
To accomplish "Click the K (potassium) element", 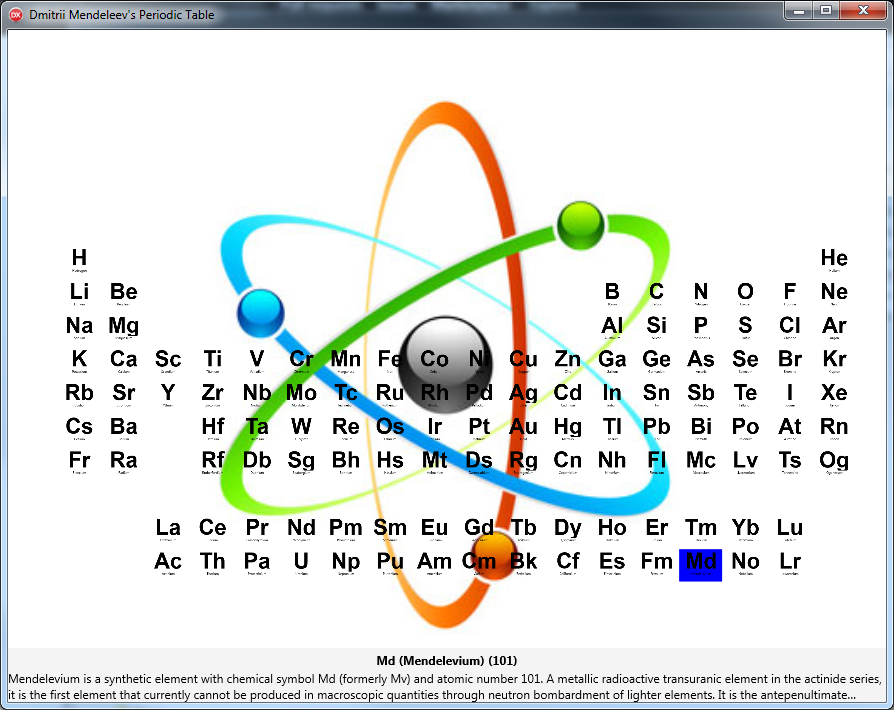I will (79, 360).
